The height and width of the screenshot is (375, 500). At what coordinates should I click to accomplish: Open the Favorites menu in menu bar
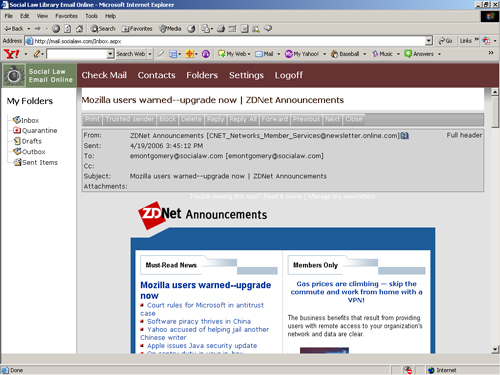tap(66, 16)
